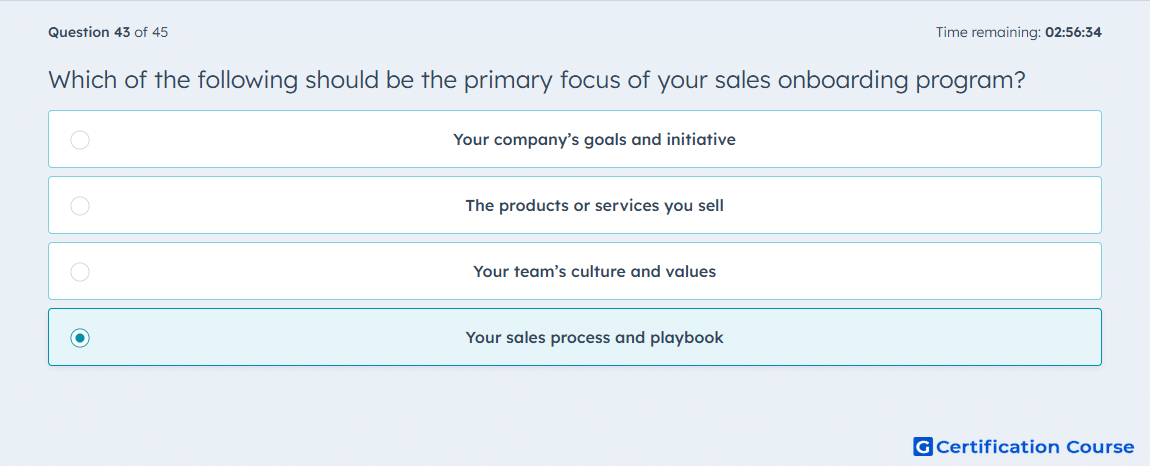Click the sales onboarding question heading
Screen dimensions: 1150x466
point(536,80)
